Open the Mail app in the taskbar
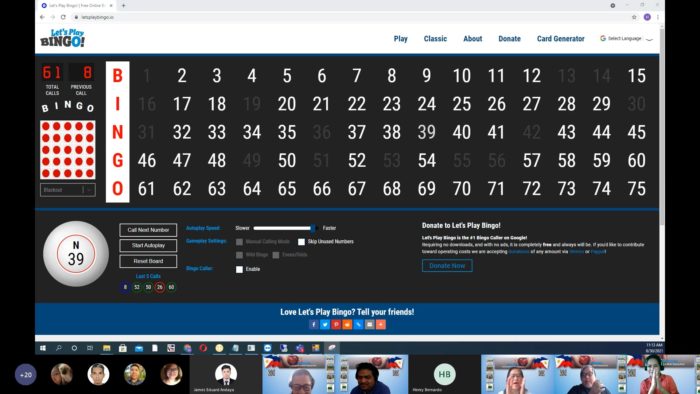The width and height of the screenshot is (700, 394). coord(139,348)
